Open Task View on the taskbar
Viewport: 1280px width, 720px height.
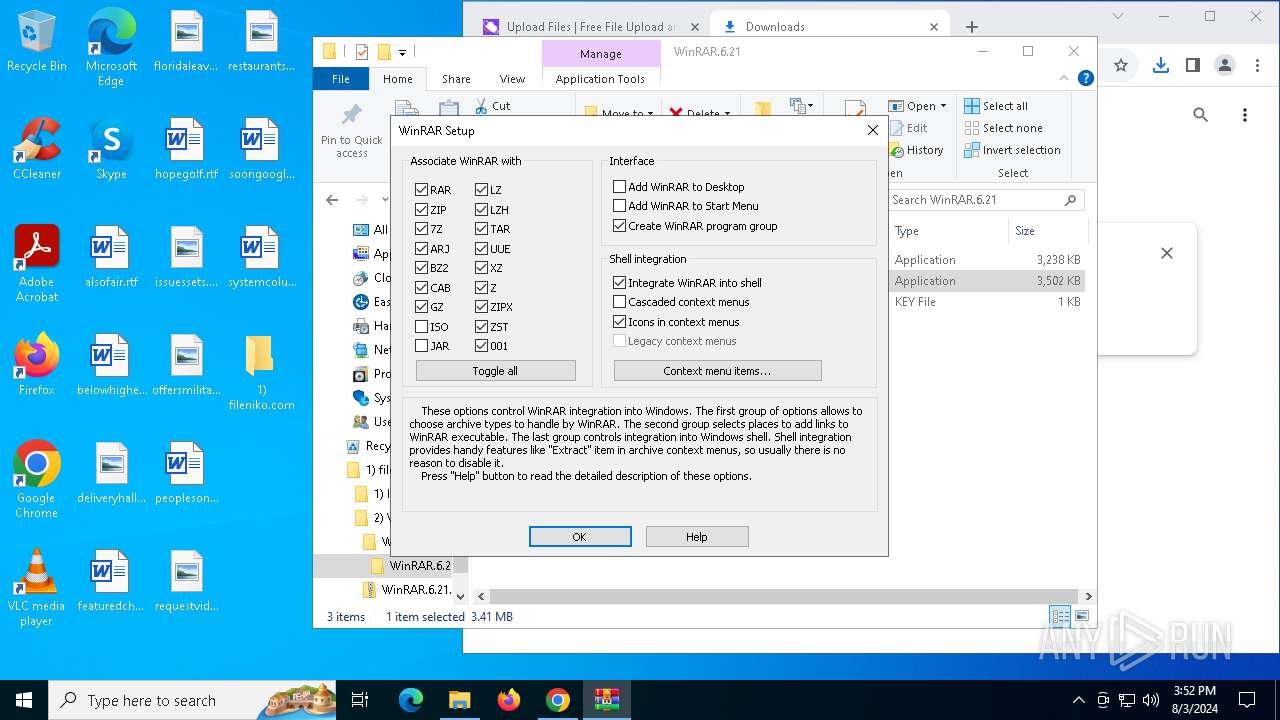360,700
